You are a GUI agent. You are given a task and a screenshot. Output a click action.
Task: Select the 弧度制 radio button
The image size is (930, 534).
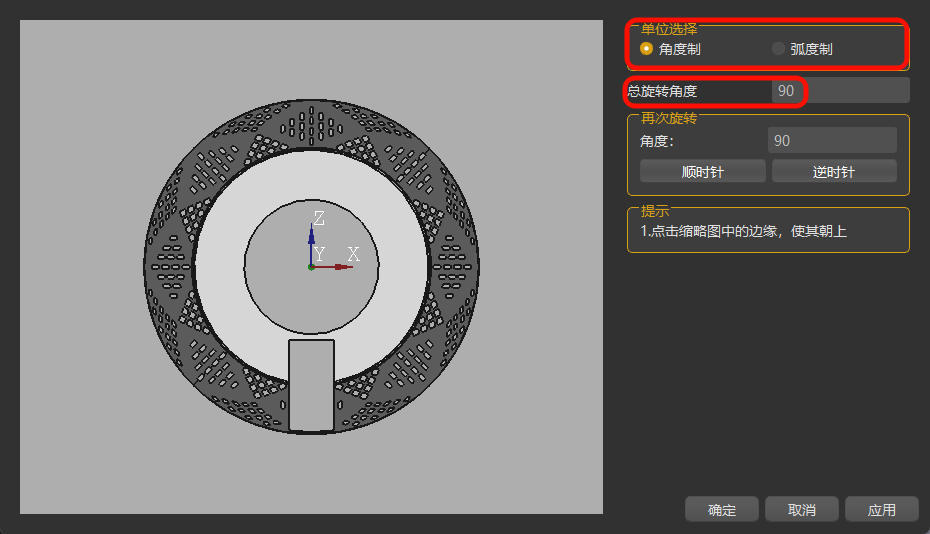[x=779, y=48]
